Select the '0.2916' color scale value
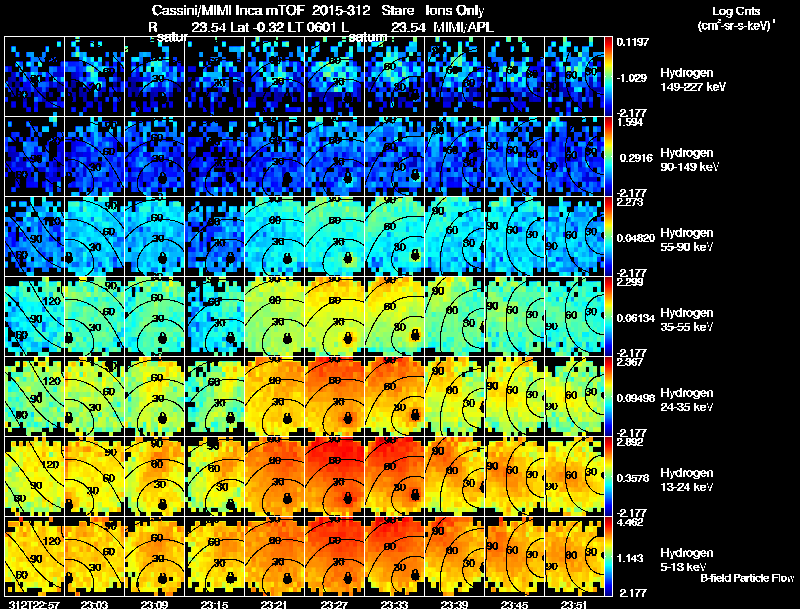Screen dimensions: 800x609 635,158
